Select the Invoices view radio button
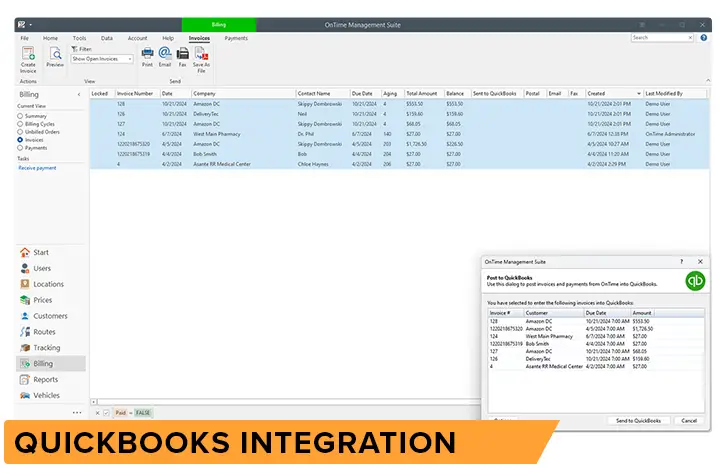Viewport: 720px width, 468px height. 20,140
